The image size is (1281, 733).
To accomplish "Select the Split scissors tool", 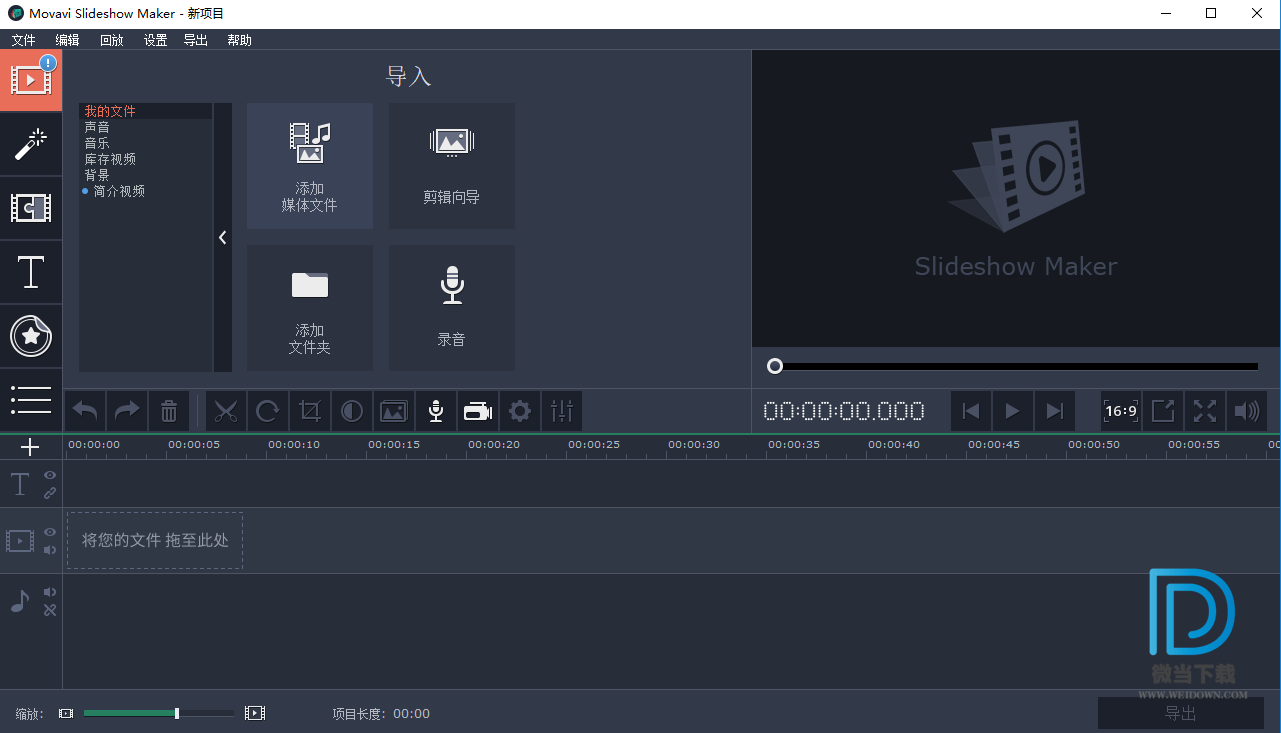I will 226,411.
